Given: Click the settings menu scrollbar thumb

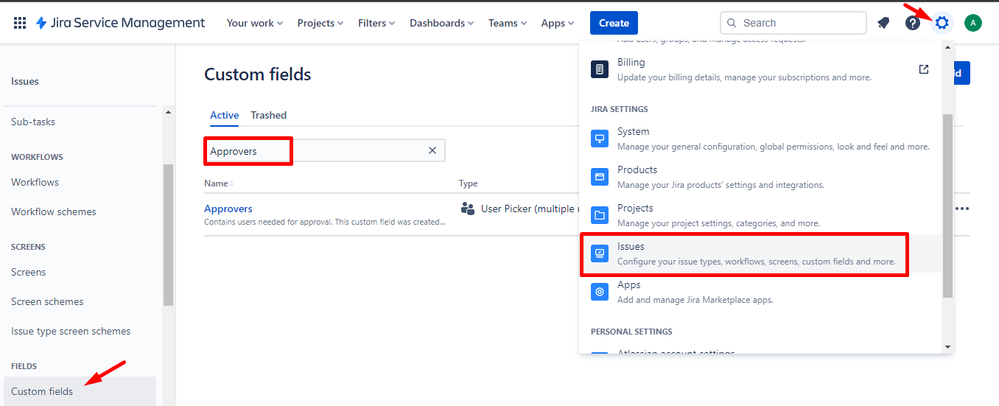Looking at the screenshot, I should pos(947,206).
